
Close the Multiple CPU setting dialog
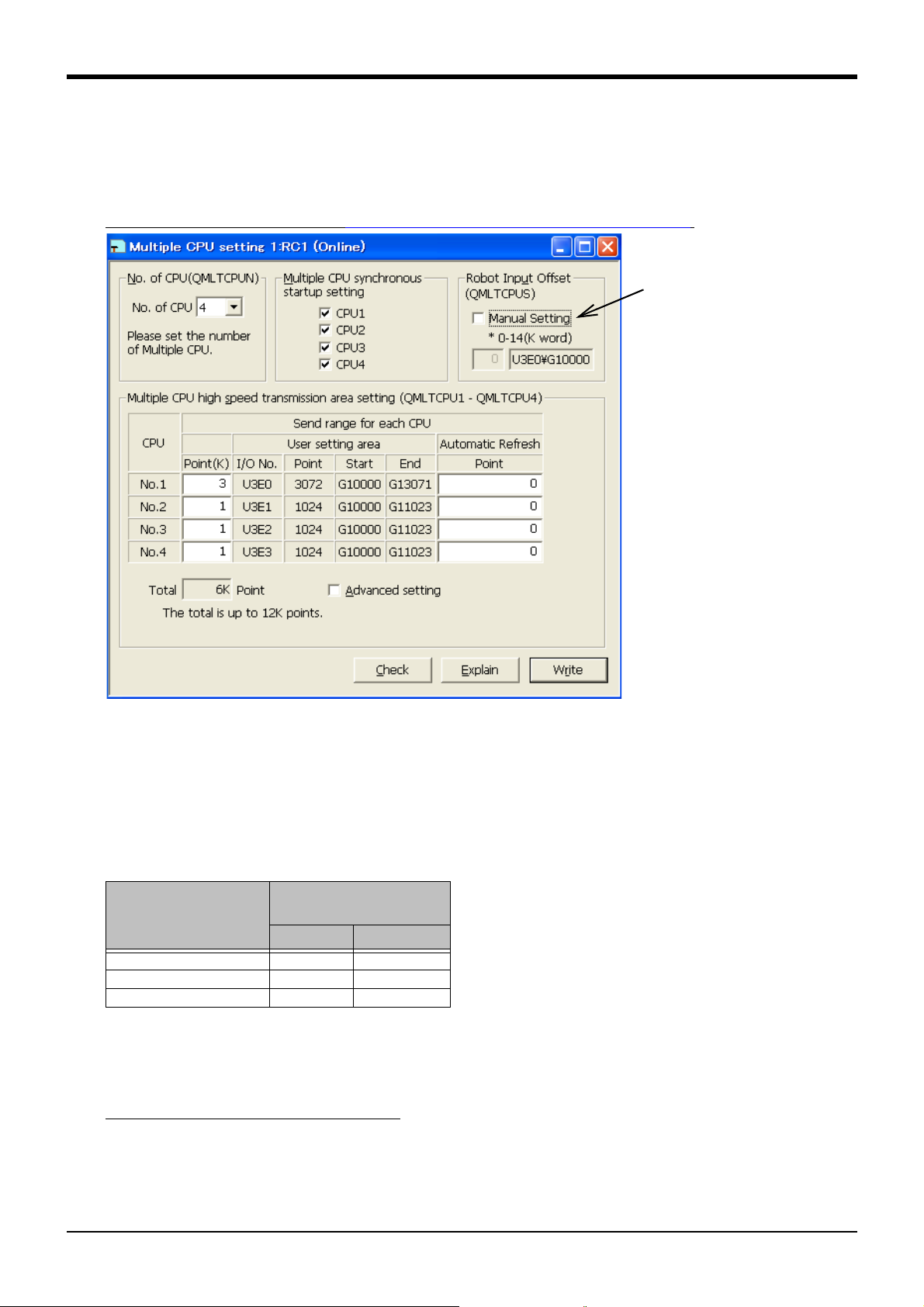click(607, 247)
